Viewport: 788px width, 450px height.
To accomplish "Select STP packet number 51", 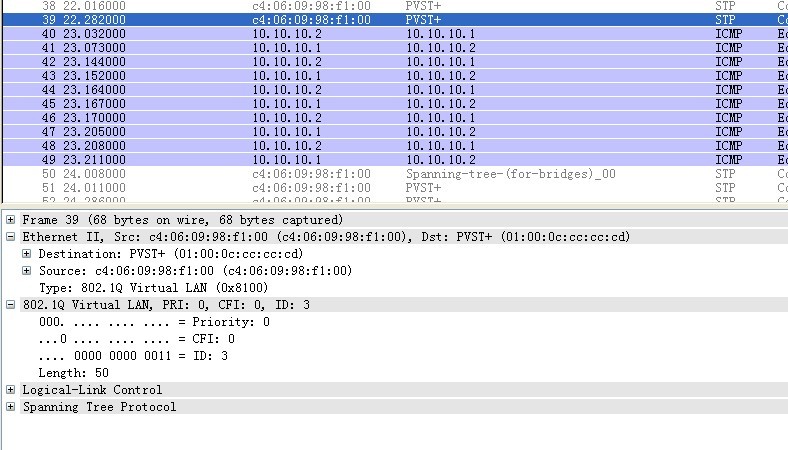I will click(300, 187).
